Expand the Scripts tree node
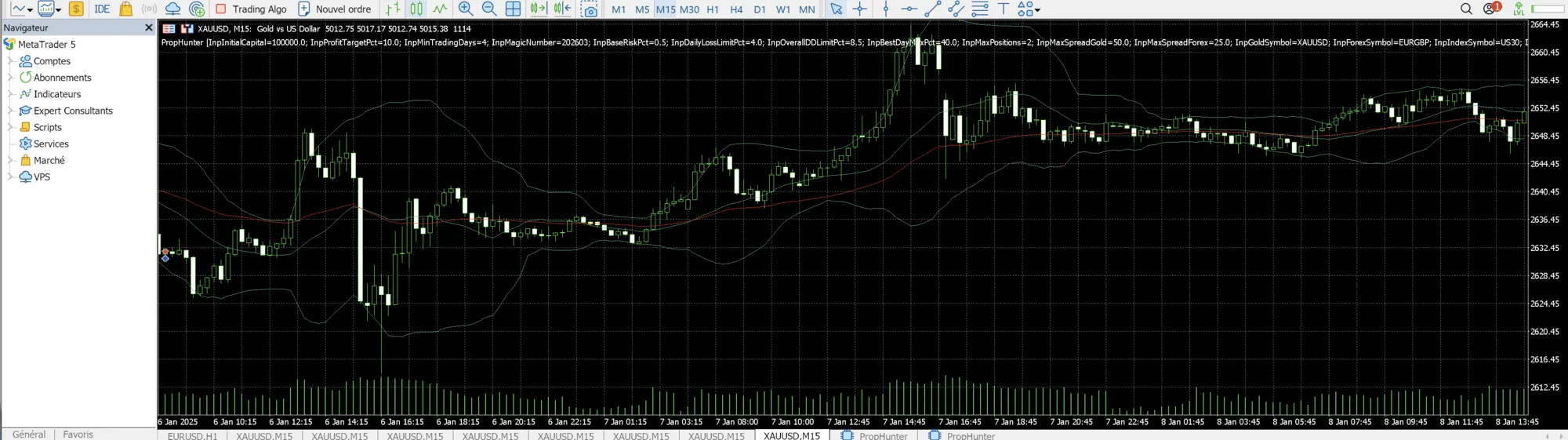 pos(10,126)
